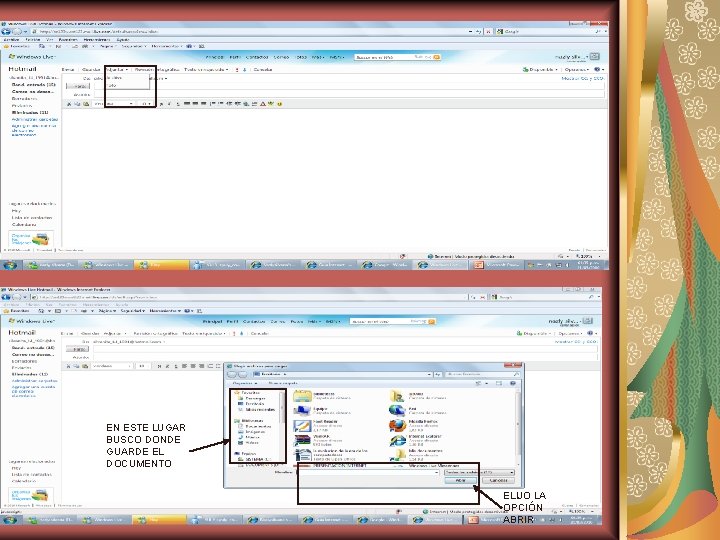Open Calendario in the top sidebar
Screen dimensions: 720x540
pos(24,225)
